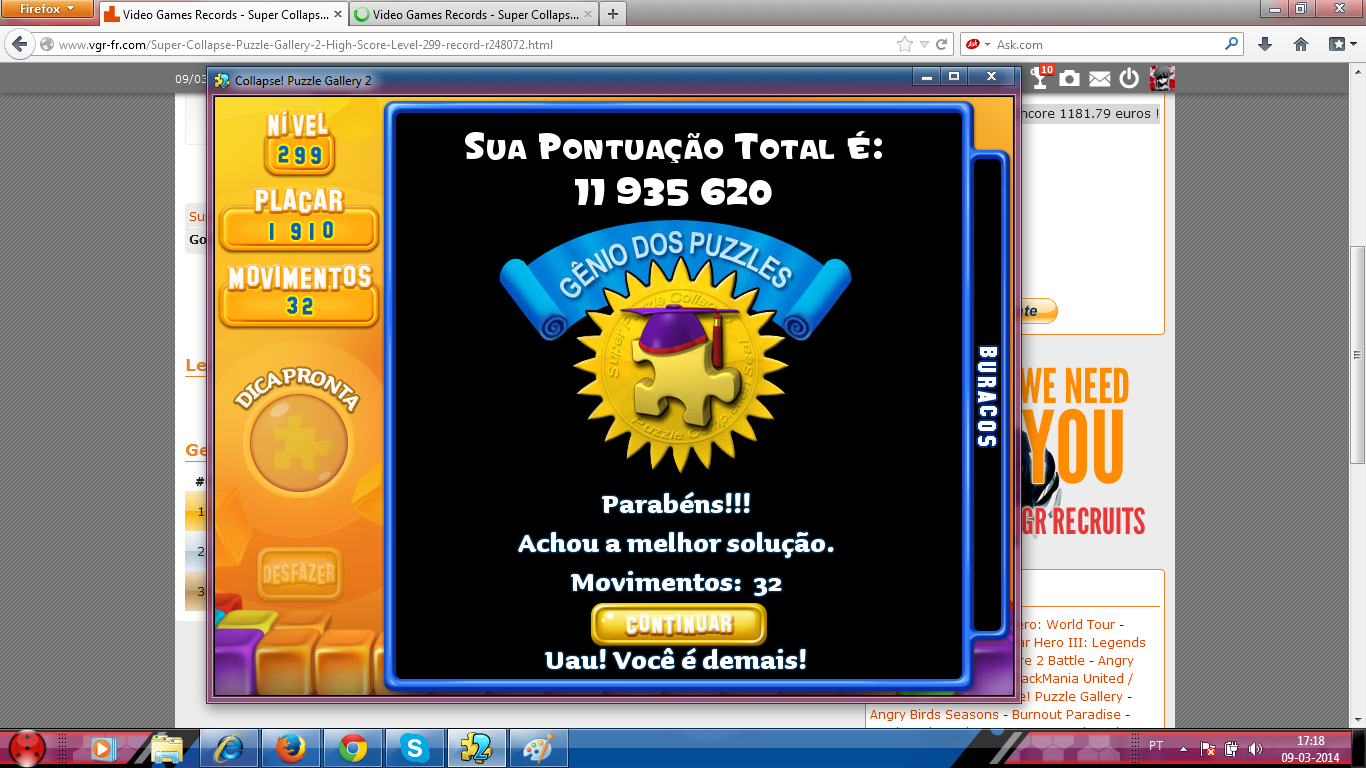Click inside the Ask.com search field
The width and height of the screenshot is (1366, 768).
(1105, 44)
